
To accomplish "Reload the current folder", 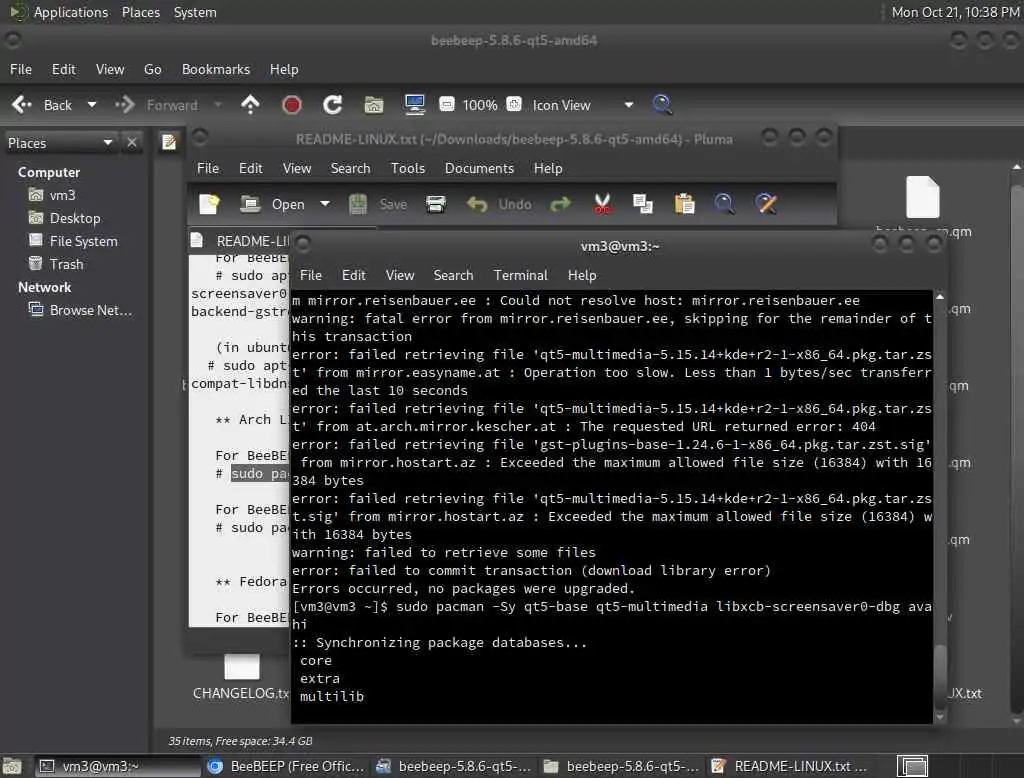I will click(332, 105).
